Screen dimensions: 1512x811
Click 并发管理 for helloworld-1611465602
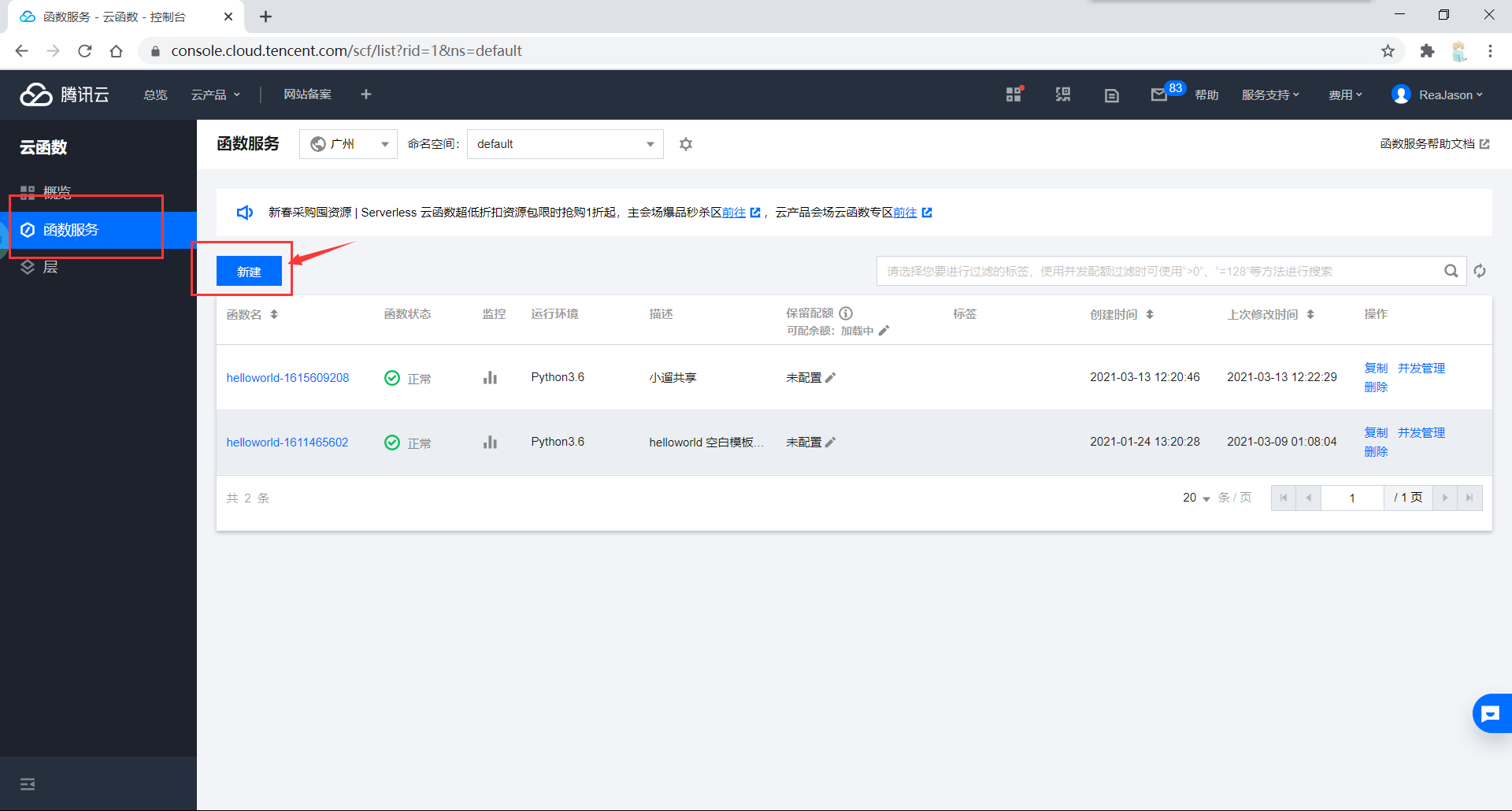[1421, 433]
